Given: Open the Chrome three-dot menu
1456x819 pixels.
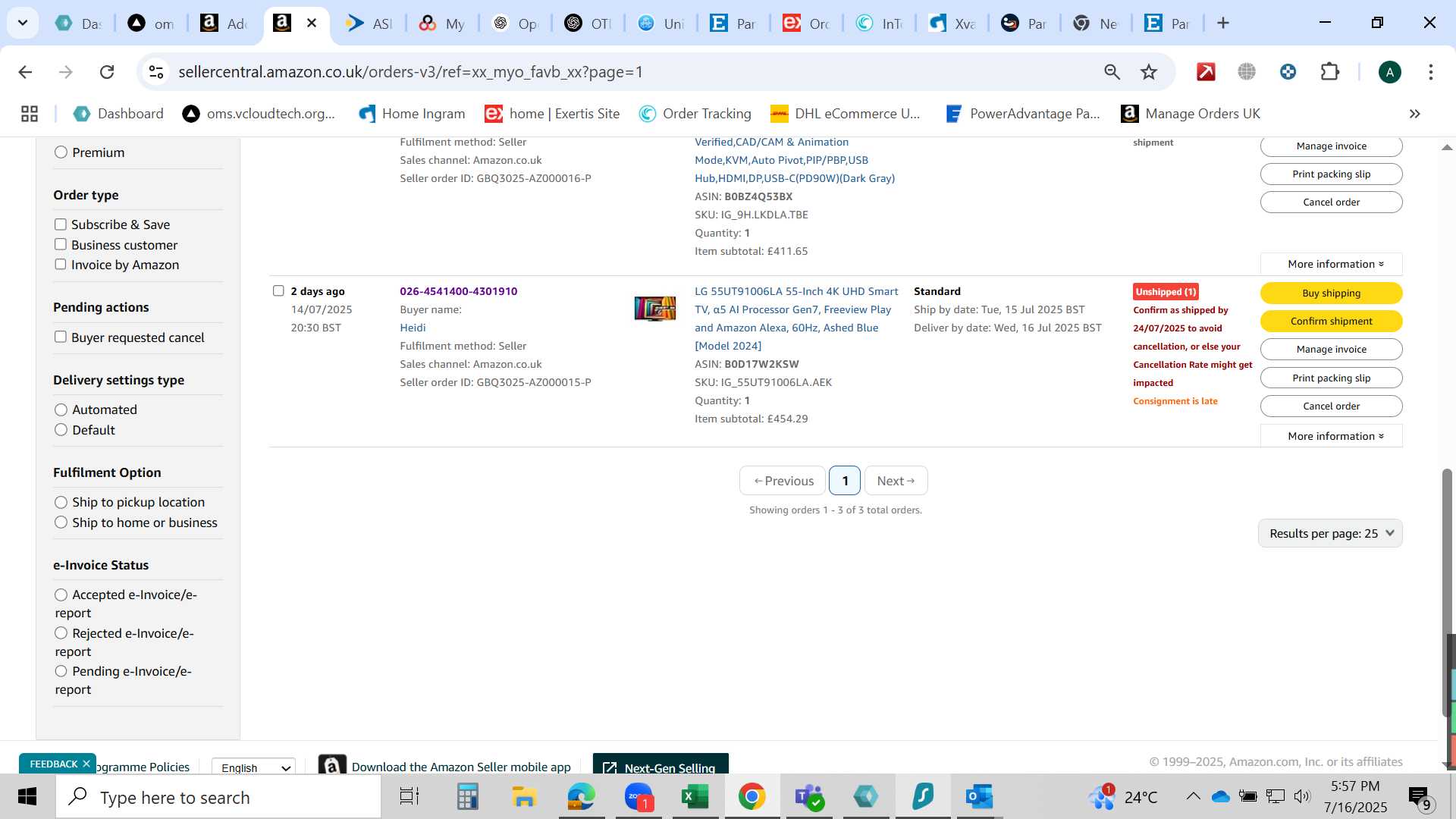Looking at the screenshot, I should coord(1430,72).
